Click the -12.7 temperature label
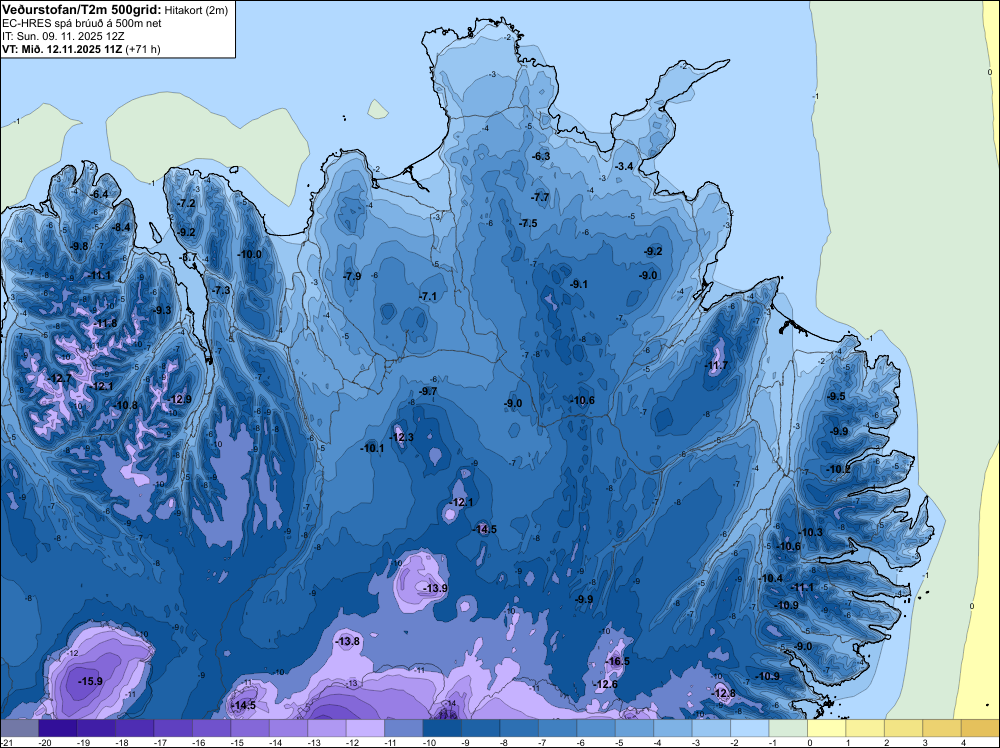Viewport: 1000px width, 748px height. coord(60,378)
